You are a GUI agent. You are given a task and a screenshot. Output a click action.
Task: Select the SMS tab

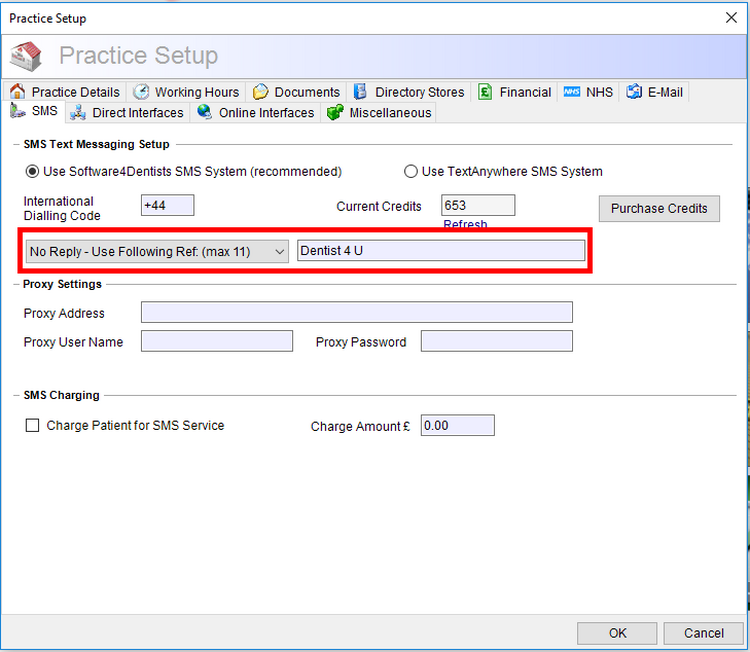tap(34, 111)
